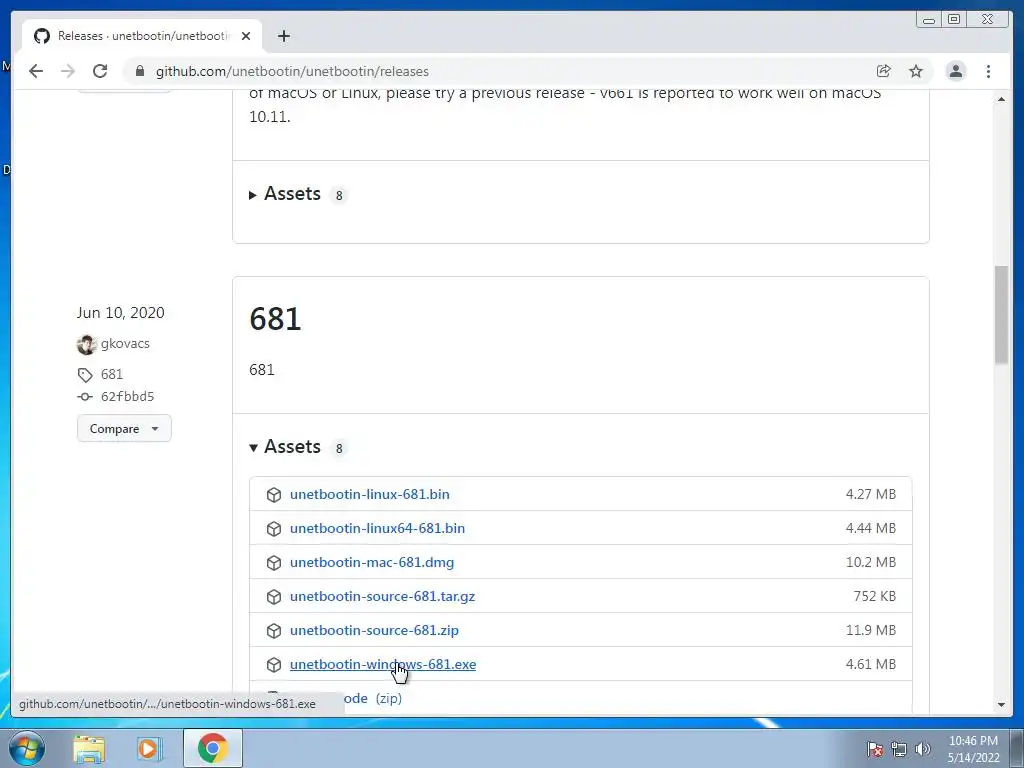This screenshot has height=768, width=1024.
Task: Open Windows Explorer from the taskbar
Action: click(89, 748)
